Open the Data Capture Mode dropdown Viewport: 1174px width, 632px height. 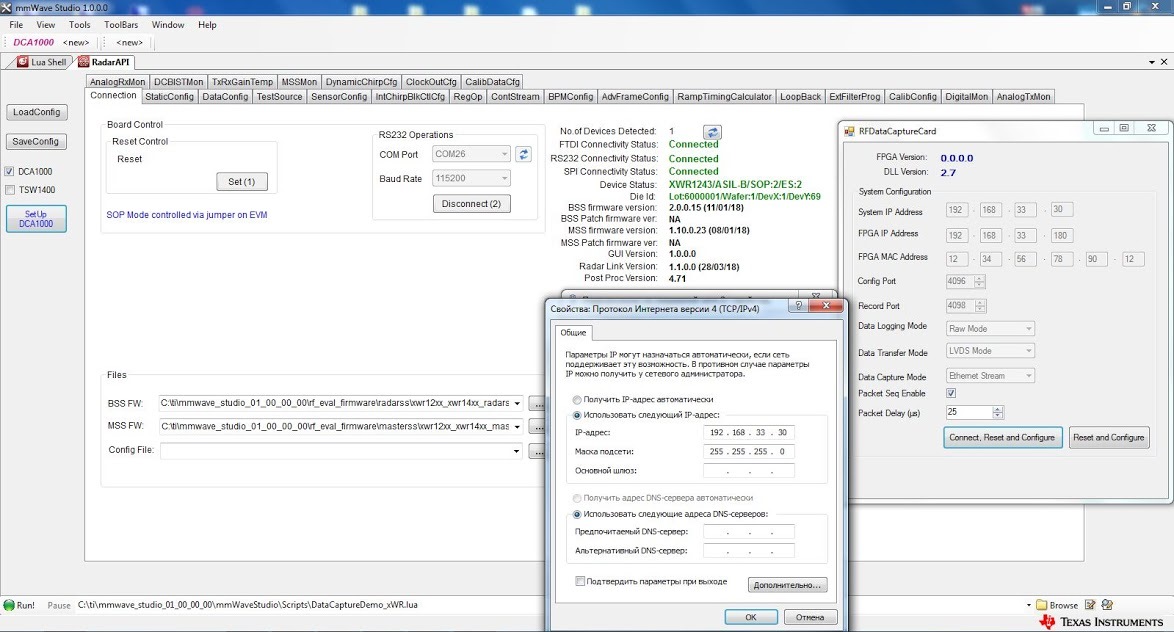point(1028,376)
